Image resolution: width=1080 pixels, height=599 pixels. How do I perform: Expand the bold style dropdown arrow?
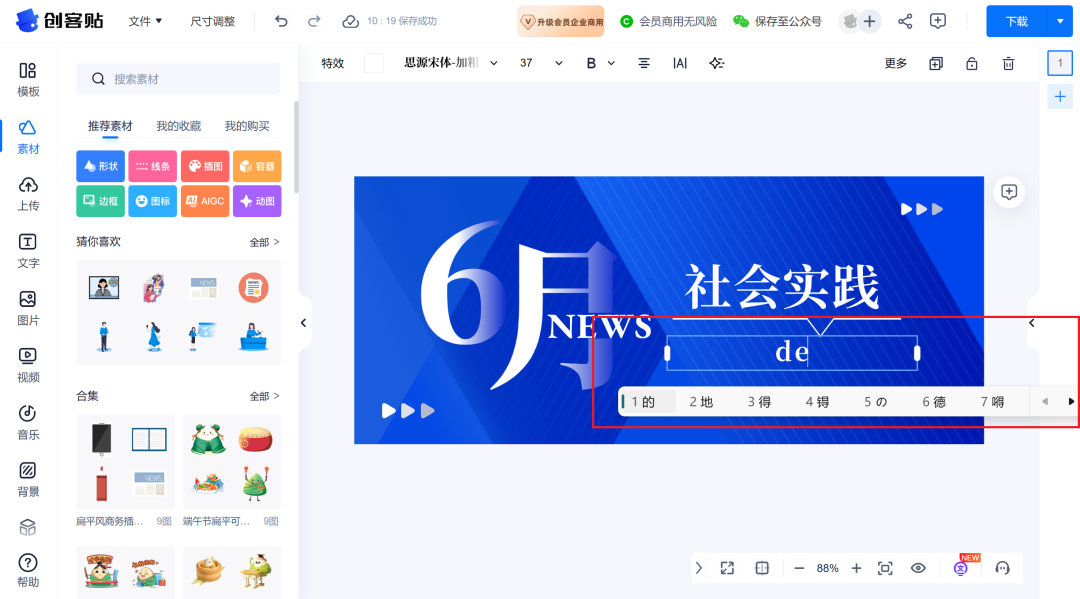pyautogui.click(x=611, y=63)
